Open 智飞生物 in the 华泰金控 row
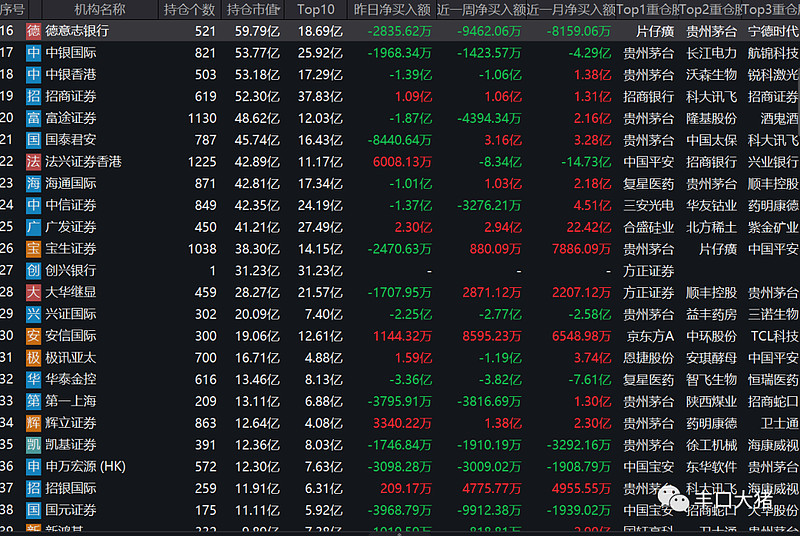800x536 pixels. pos(711,379)
